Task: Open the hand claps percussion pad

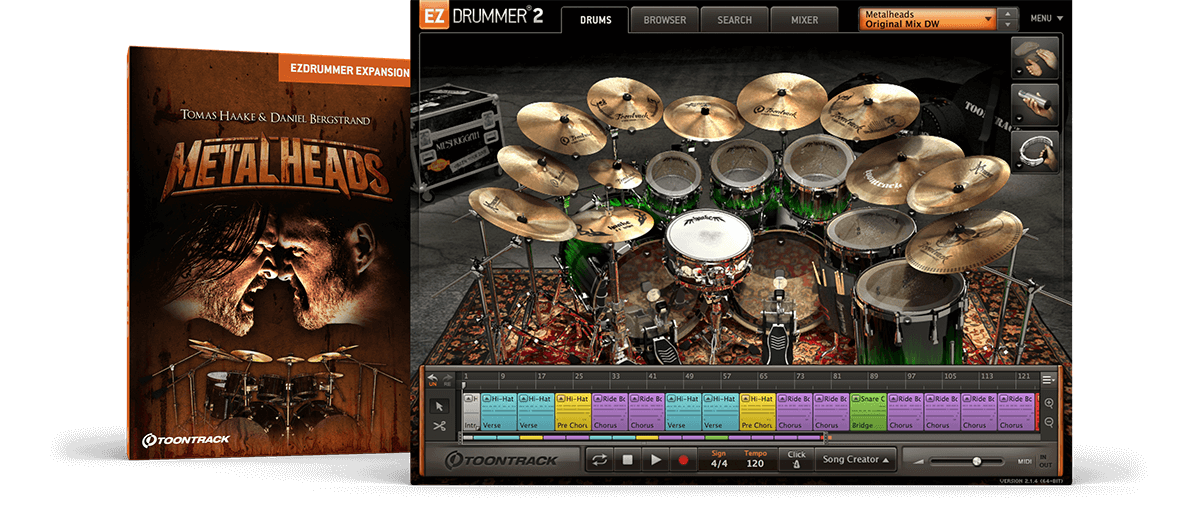Action: click(1036, 57)
